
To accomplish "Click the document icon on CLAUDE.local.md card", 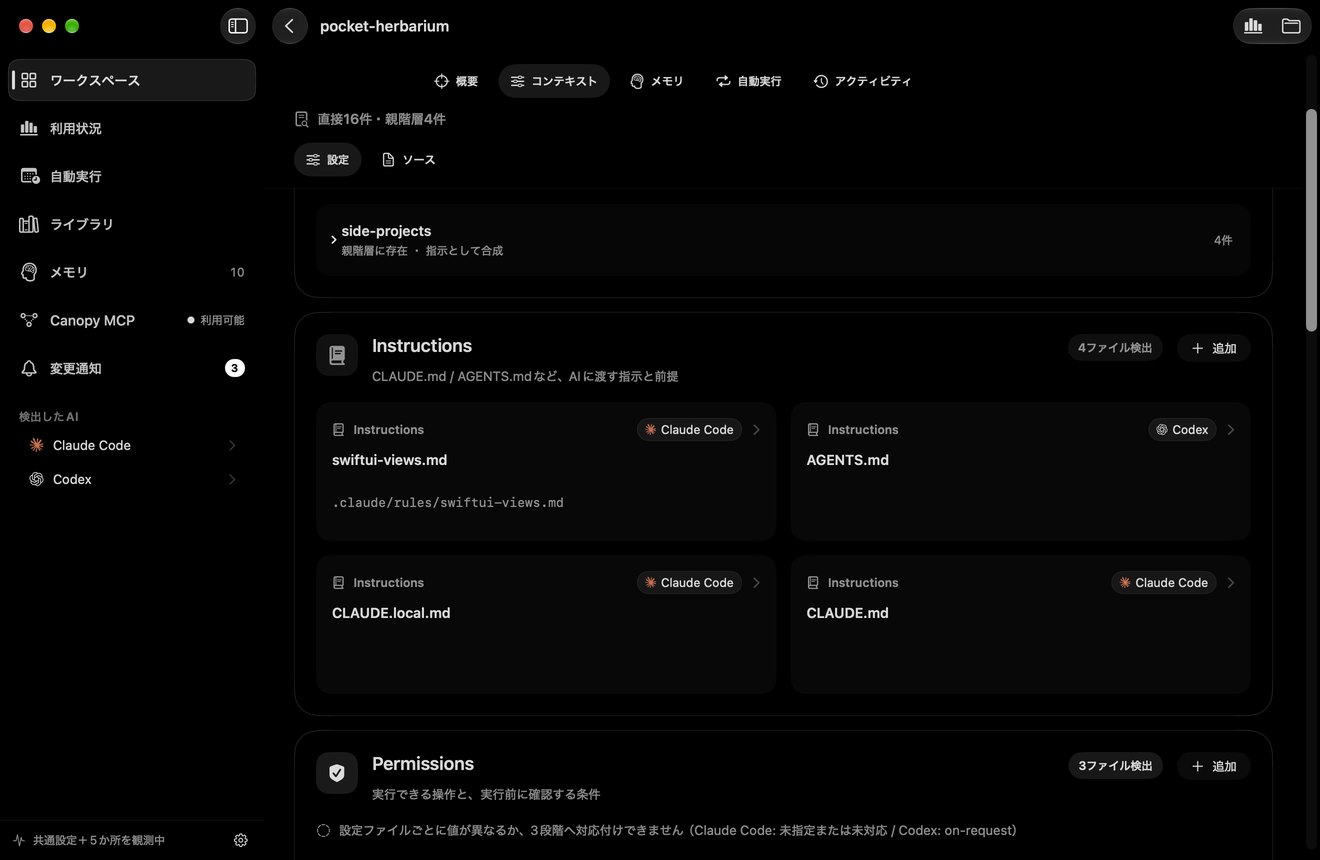I will [x=338, y=582].
